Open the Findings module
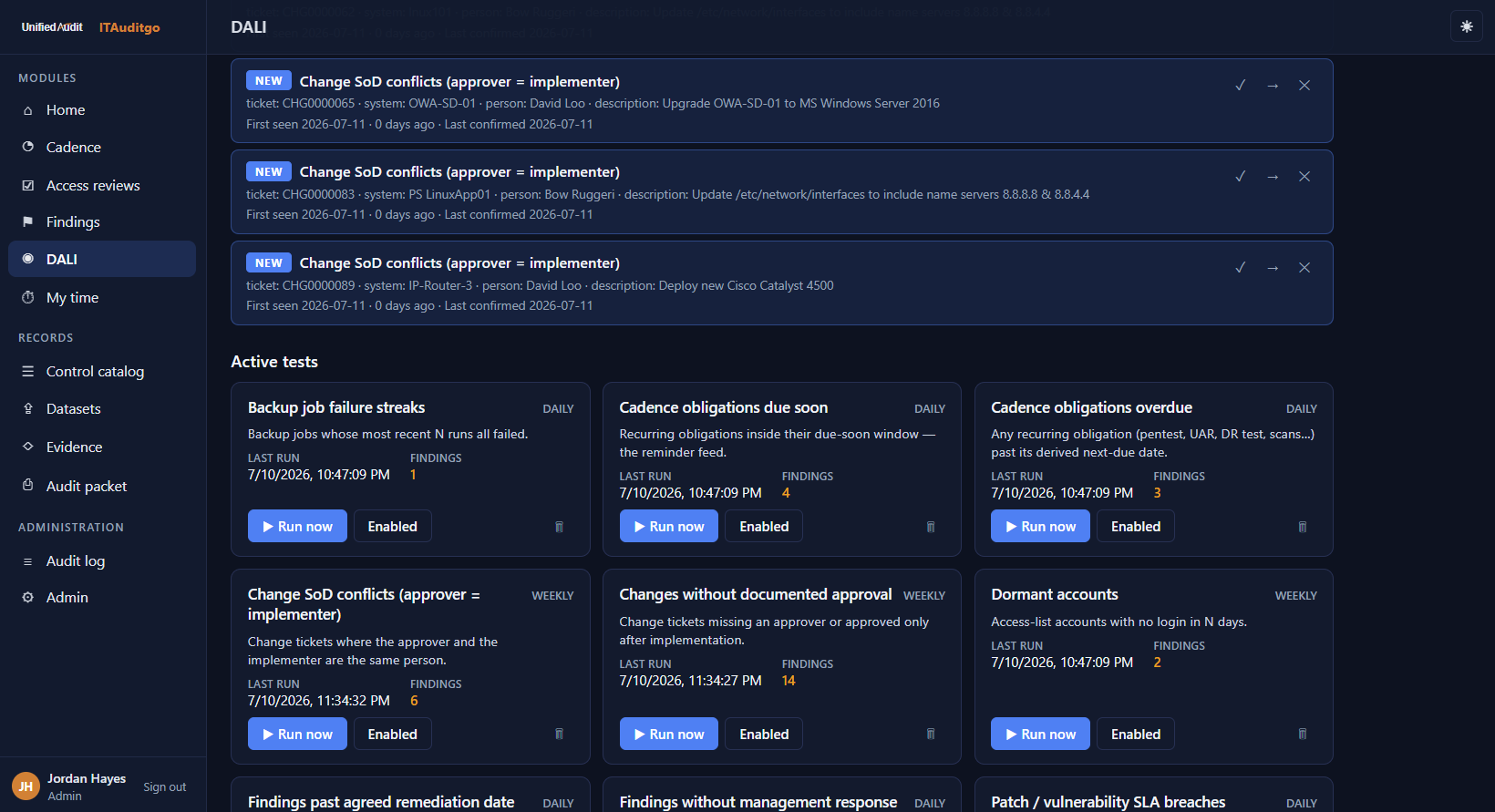Image resolution: width=1495 pixels, height=812 pixels. (102, 221)
